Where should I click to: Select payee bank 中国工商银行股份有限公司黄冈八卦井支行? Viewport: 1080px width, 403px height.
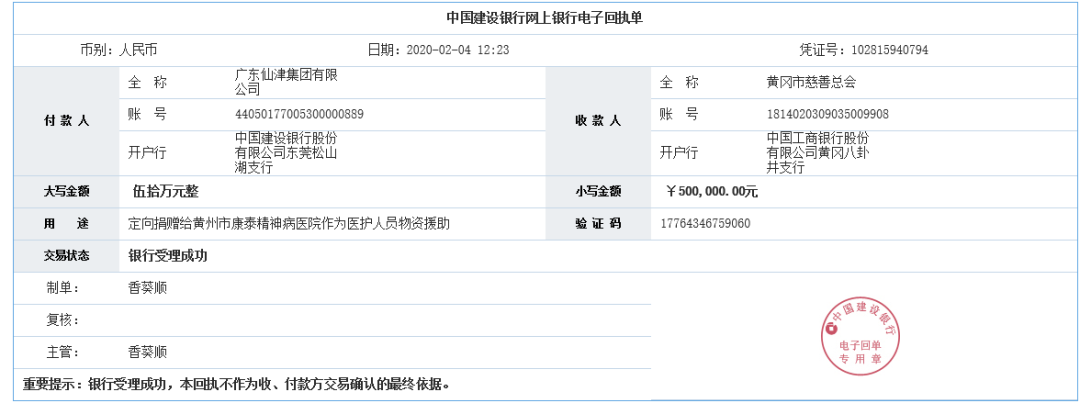(x=818, y=153)
